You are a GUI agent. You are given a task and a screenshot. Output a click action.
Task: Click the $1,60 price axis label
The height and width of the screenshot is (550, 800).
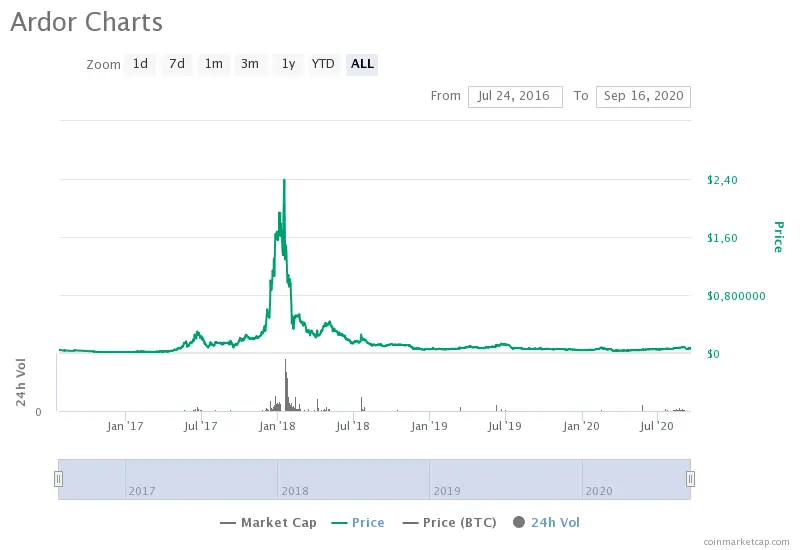[x=722, y=238]
